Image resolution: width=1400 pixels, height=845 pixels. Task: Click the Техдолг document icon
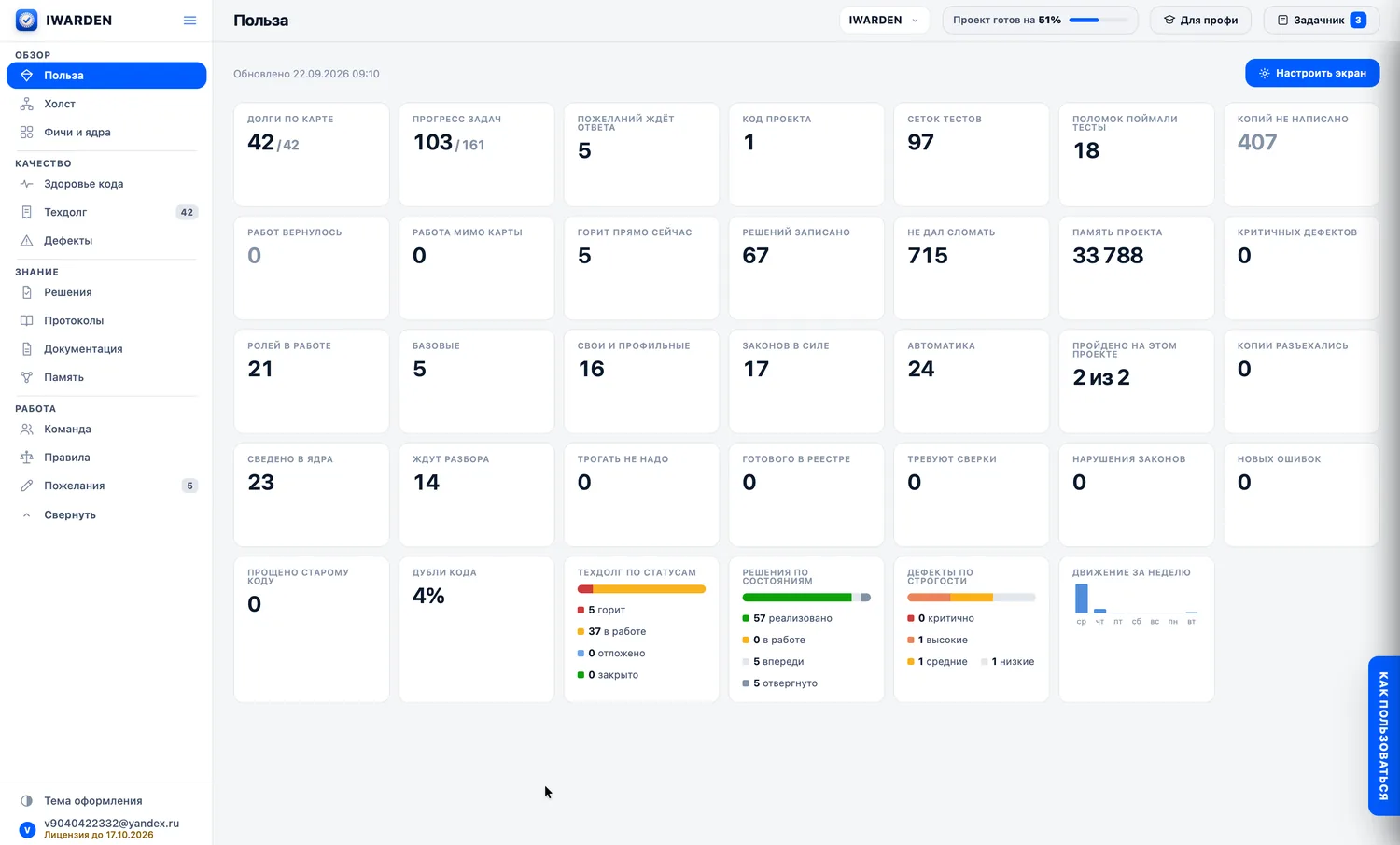[x=26, y=212]
